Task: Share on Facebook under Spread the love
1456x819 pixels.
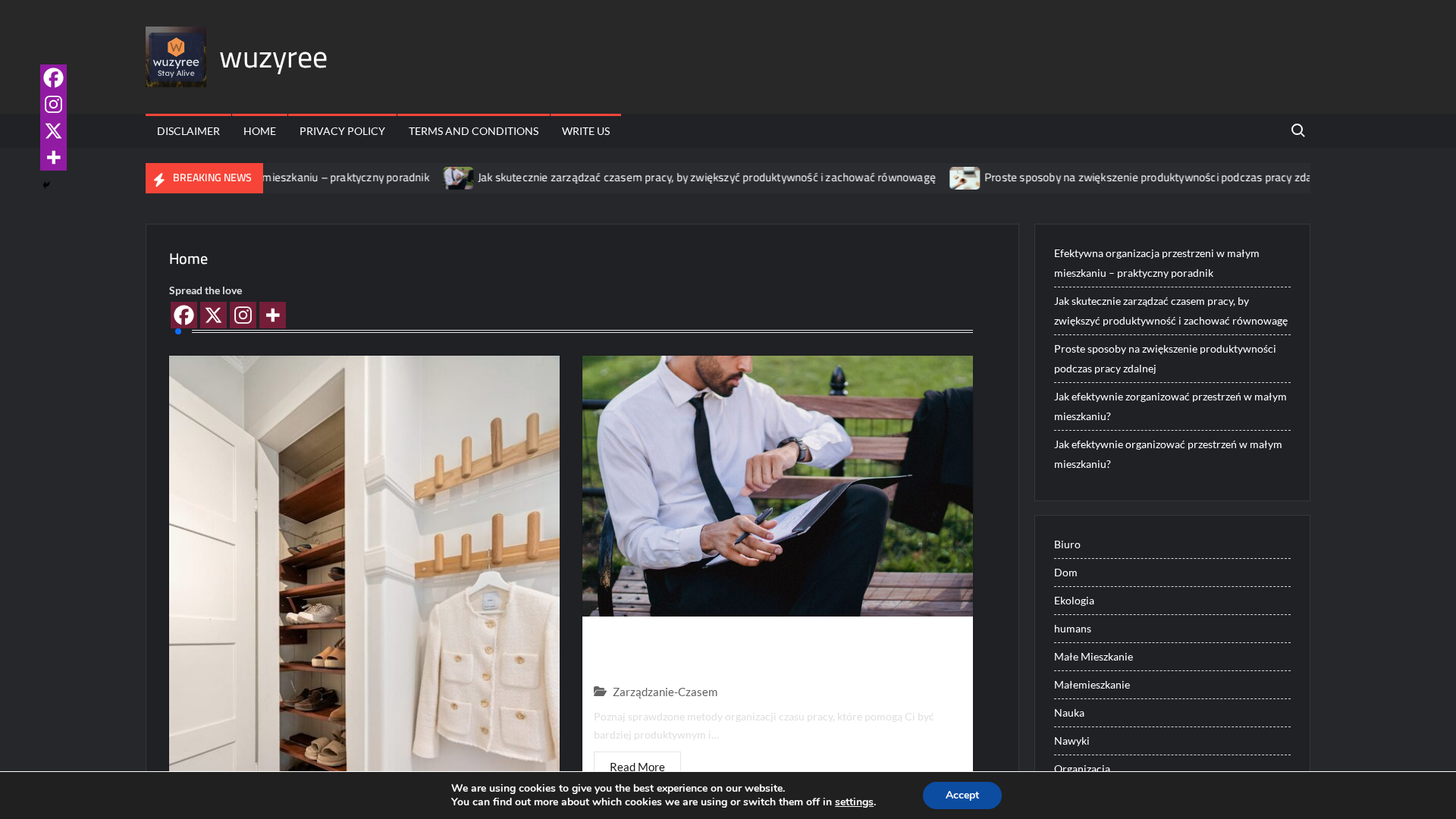Action: tap(184, 315)
